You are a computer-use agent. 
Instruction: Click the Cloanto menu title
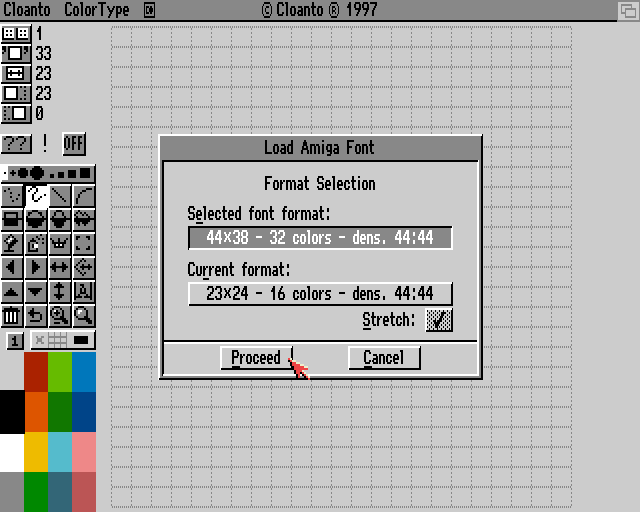tap(27, 10)
